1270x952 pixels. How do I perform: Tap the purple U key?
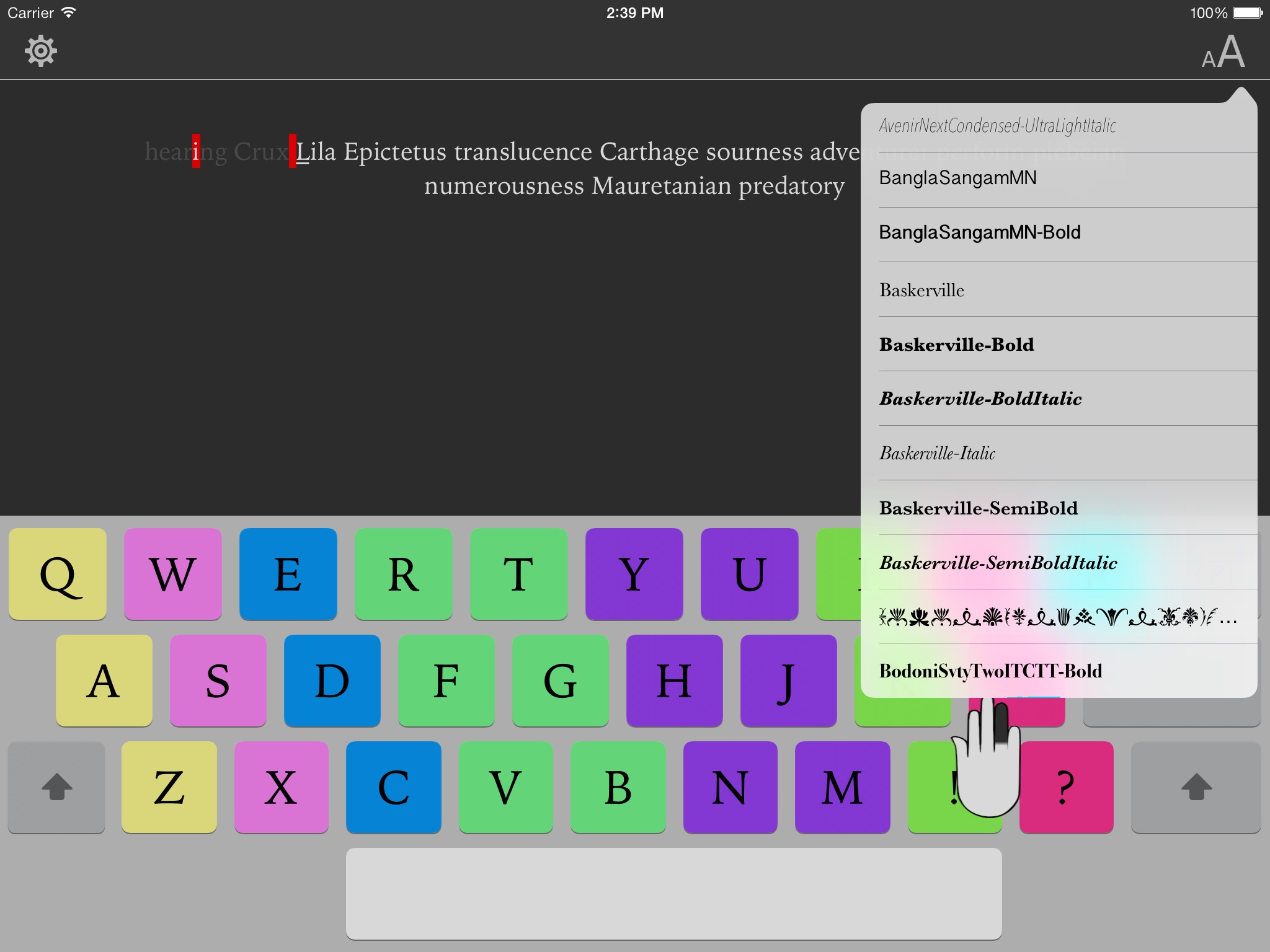click(x=750, y=574)
